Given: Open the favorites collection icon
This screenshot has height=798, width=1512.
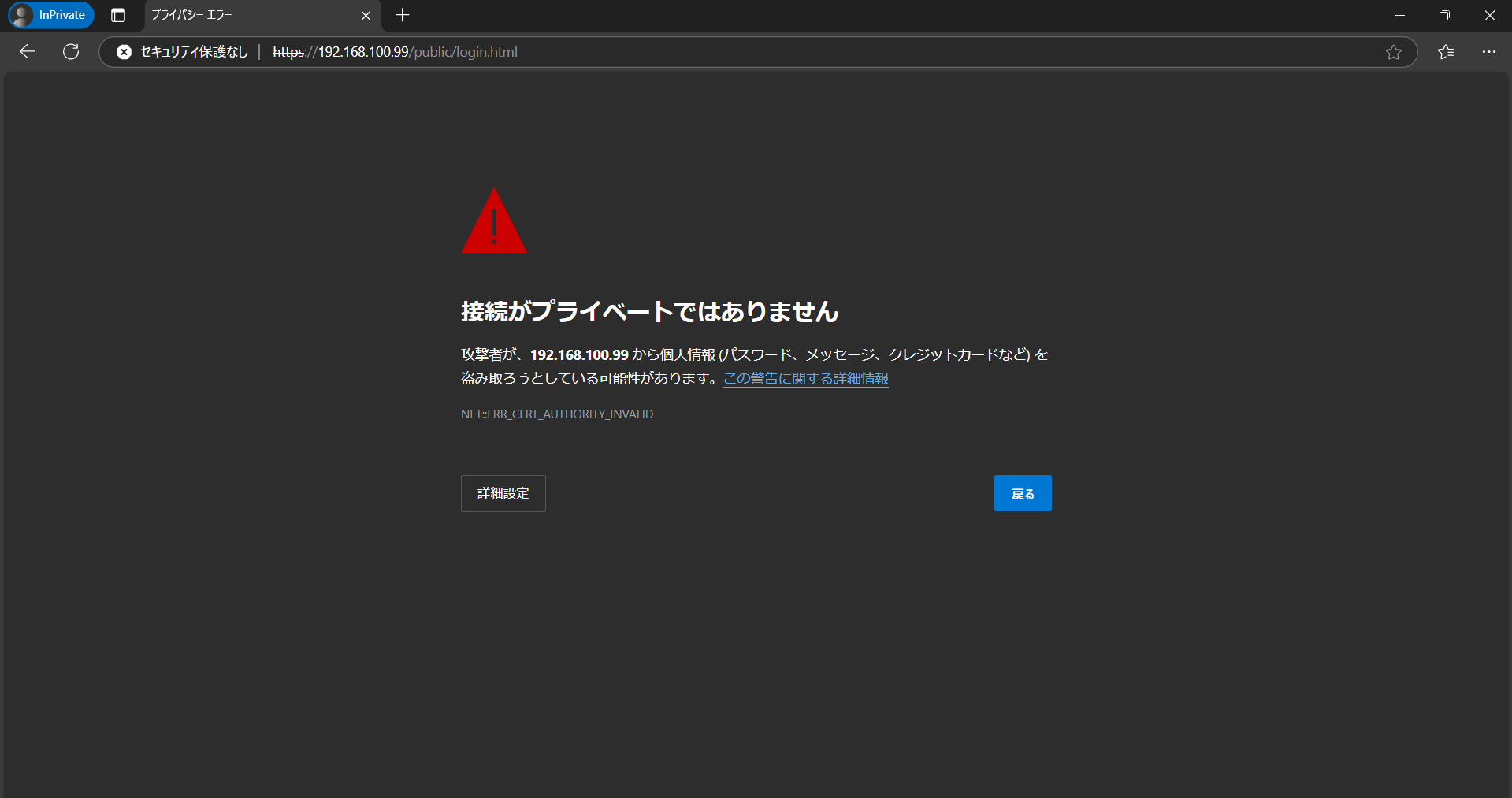Looking at the screenshot, I should pyautogui.click(x=1446, y=52).
